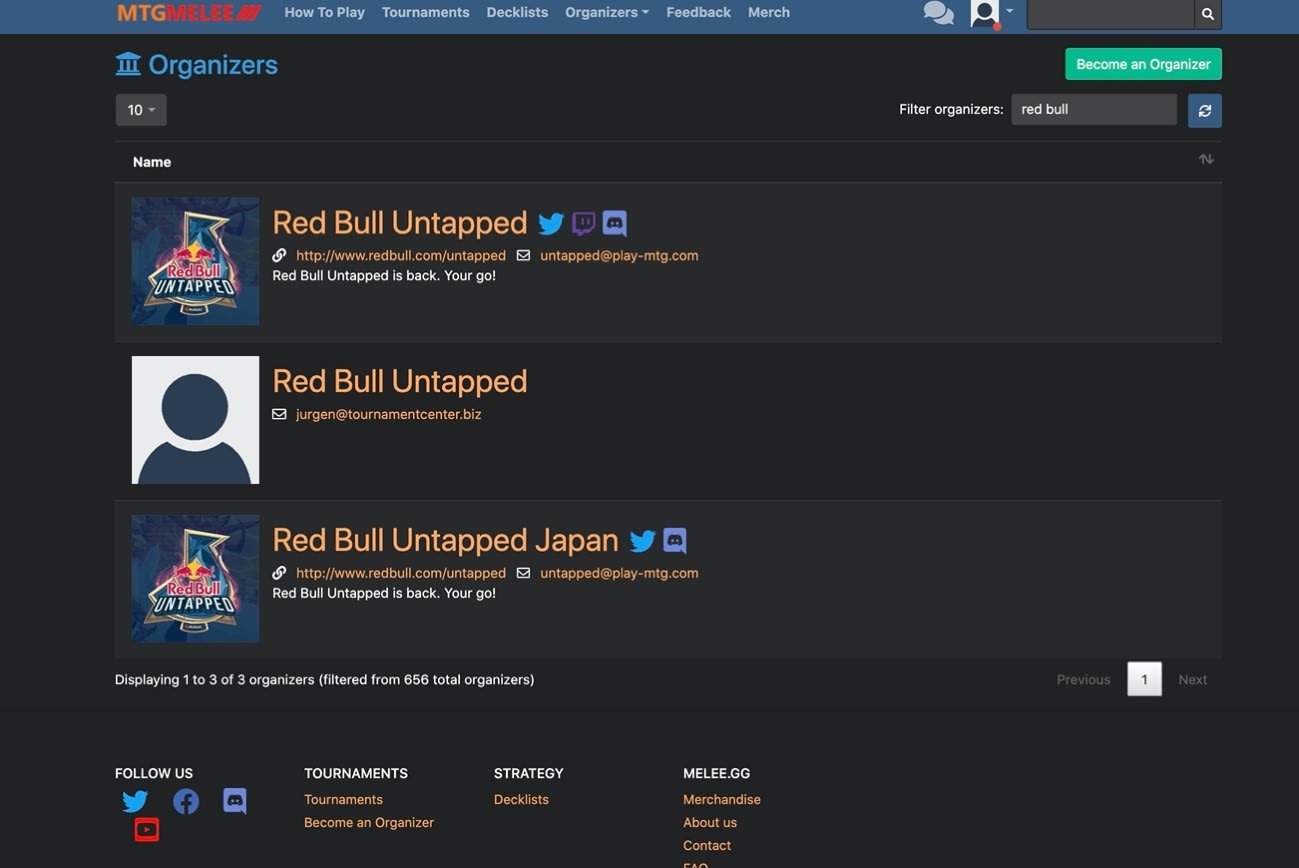Open the user profile avatar menu
This screenshot has height=868, width=1299.
pyautogui.click(x=991, y=13)
